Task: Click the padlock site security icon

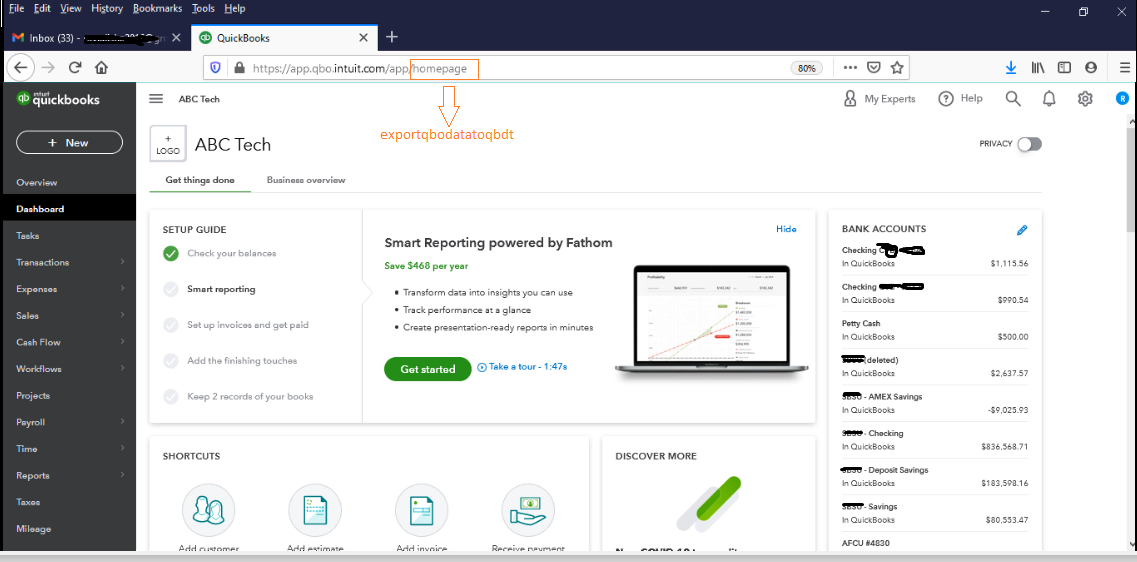Action: pyautogui.click(x=239, y=67)
